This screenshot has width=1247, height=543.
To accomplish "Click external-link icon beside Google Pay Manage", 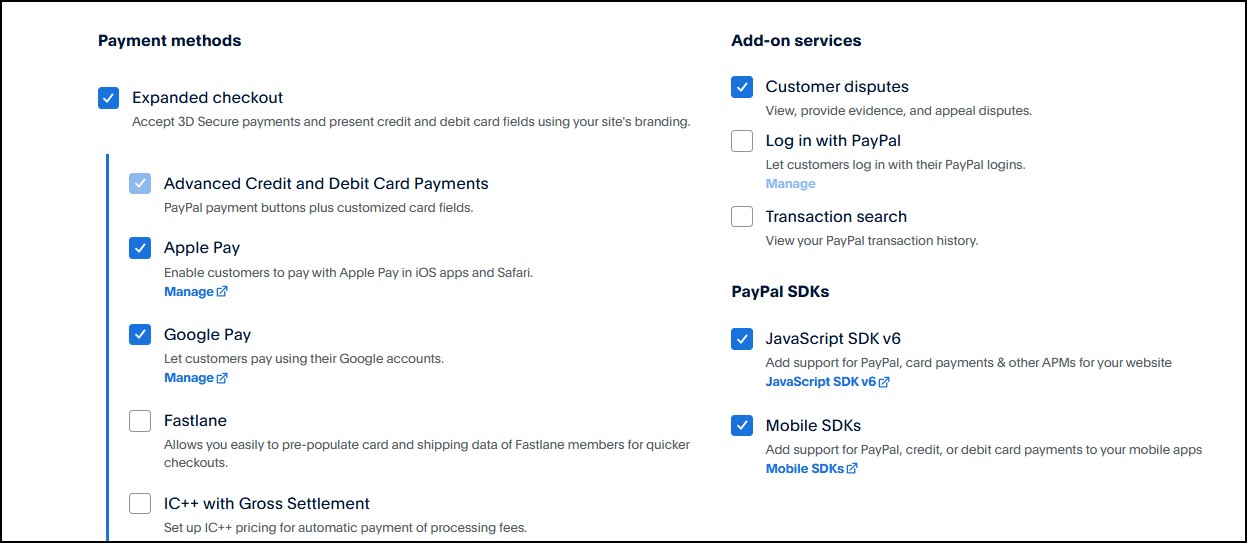I will [222, 378].
